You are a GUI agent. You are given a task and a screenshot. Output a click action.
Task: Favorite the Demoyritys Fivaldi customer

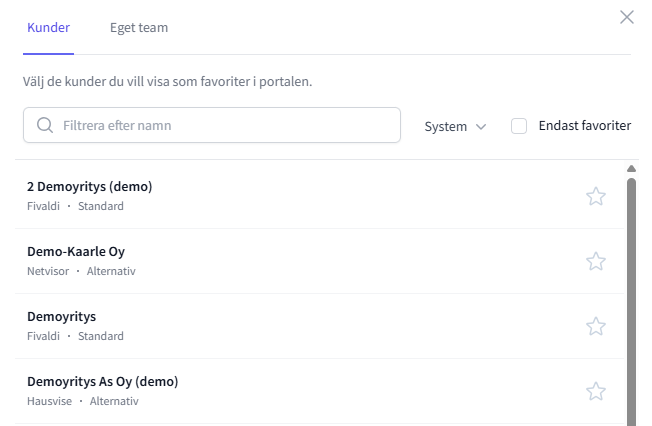click(x=596, y=326)
